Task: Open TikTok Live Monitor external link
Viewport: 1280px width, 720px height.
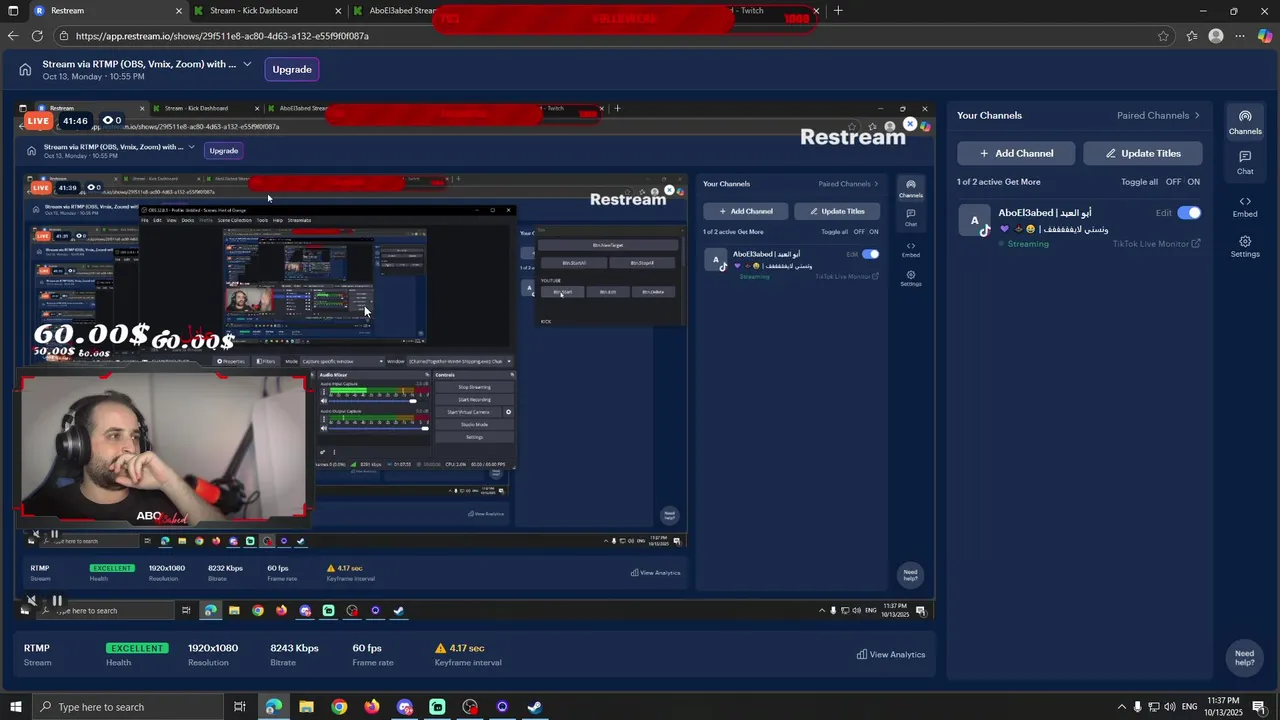Action: click(1156, 244)
